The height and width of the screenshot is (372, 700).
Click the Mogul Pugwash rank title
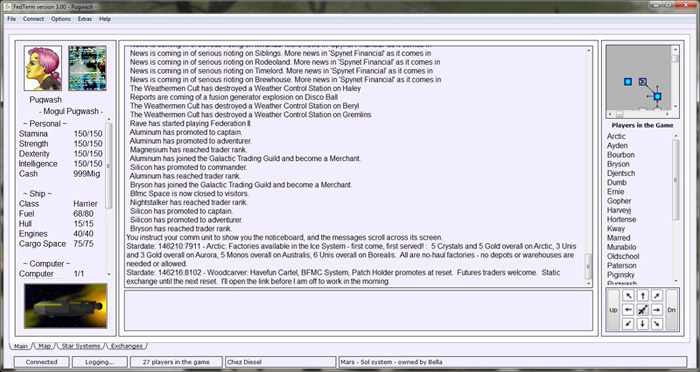point(71,111)
